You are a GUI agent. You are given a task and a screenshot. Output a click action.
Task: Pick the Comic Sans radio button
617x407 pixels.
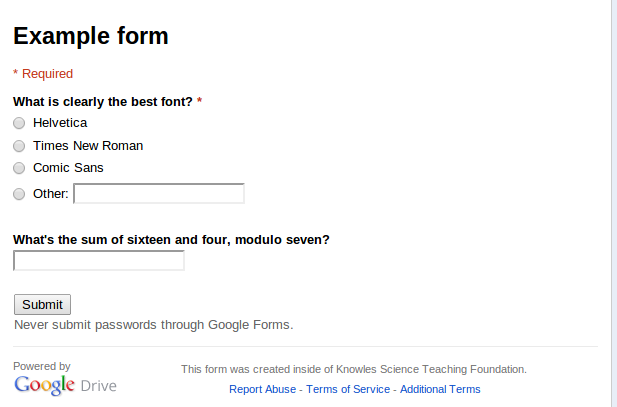coord(19,168)
